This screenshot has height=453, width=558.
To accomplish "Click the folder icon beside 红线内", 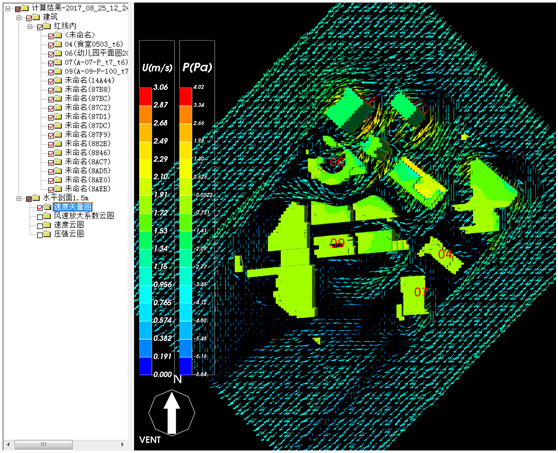I will click(47, 26).
